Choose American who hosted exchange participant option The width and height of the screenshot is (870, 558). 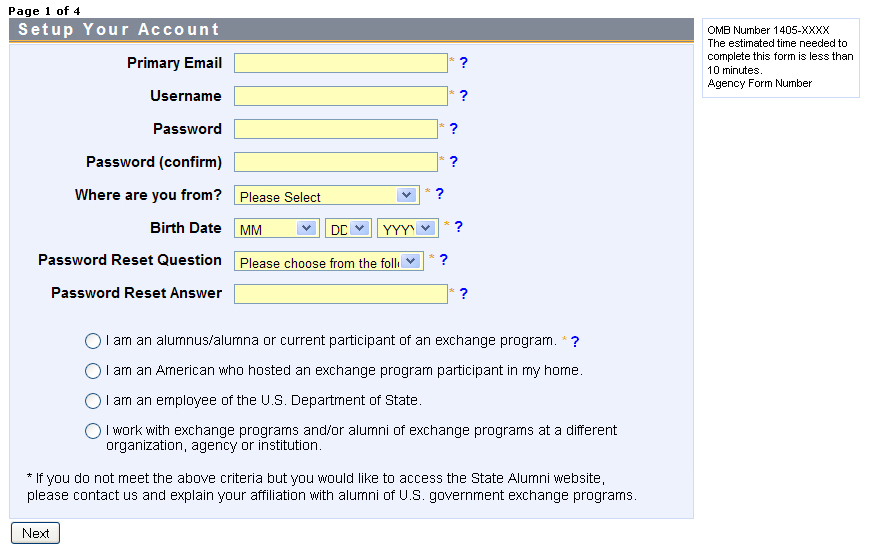coord(93,371)
